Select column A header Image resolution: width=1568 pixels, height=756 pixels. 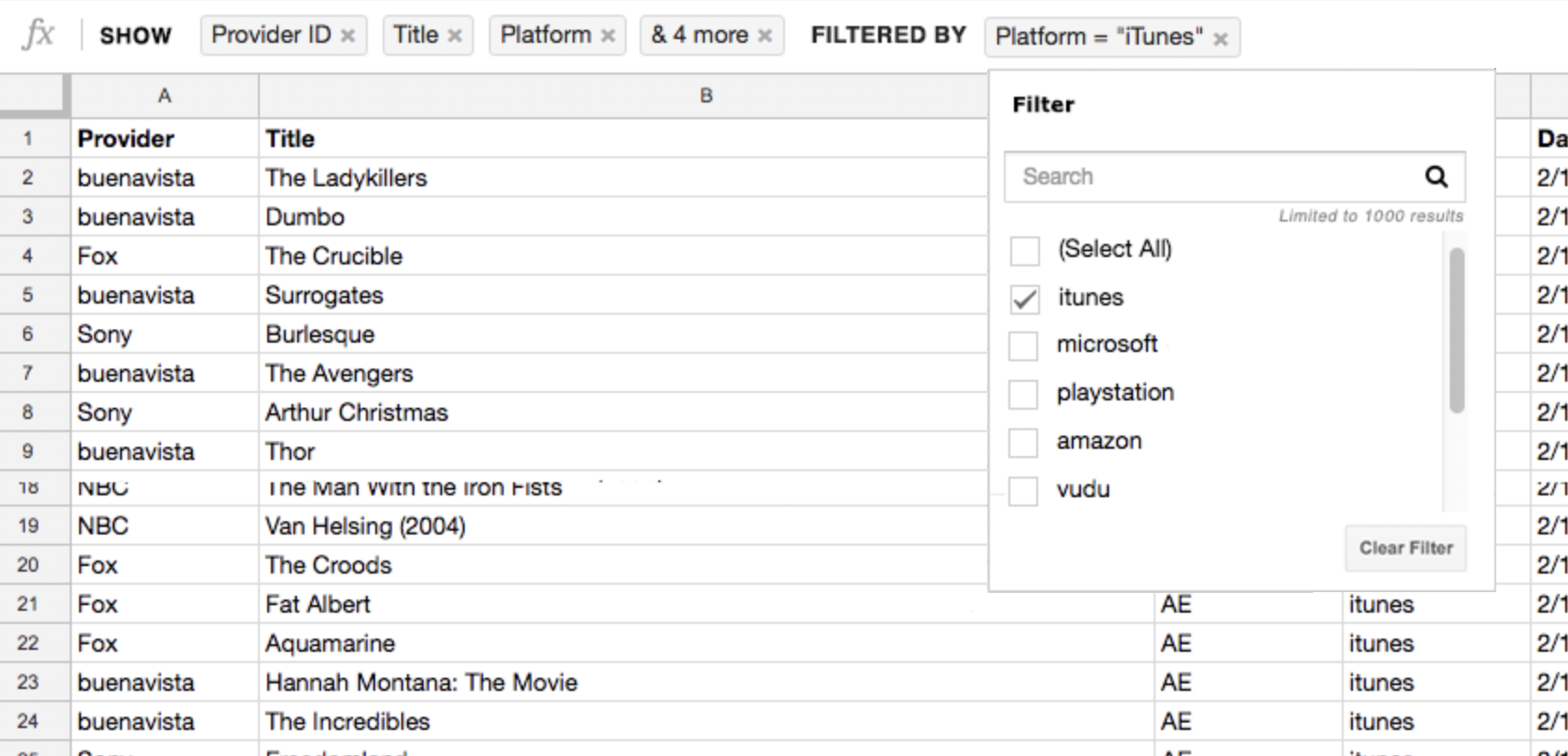pyautogui.click(x=165, y=95)
